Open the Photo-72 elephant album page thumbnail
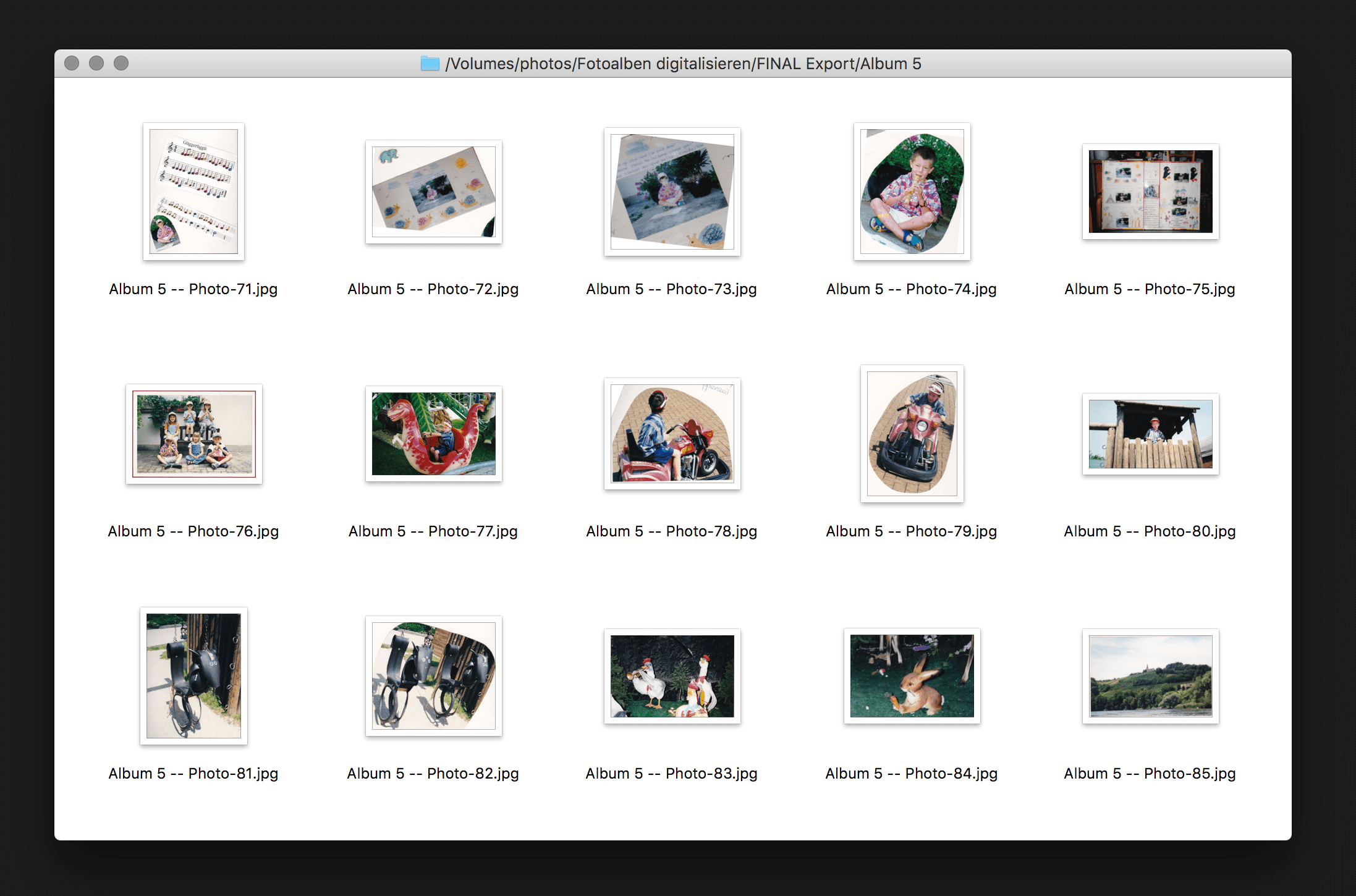This screenshot has height=896, width=1356. click(x=433, y=192)
